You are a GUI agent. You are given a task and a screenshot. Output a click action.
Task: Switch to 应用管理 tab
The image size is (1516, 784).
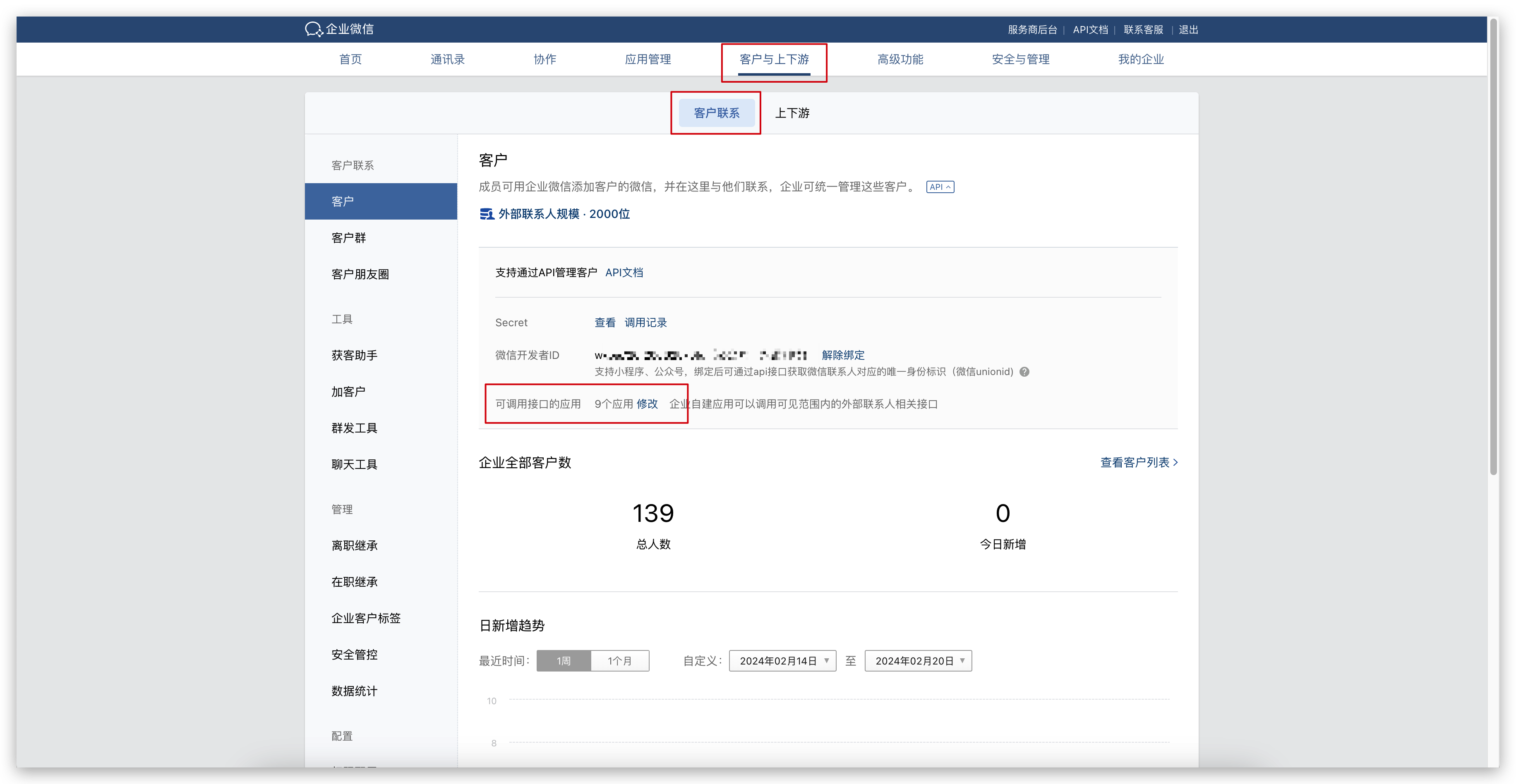[648, 60]
